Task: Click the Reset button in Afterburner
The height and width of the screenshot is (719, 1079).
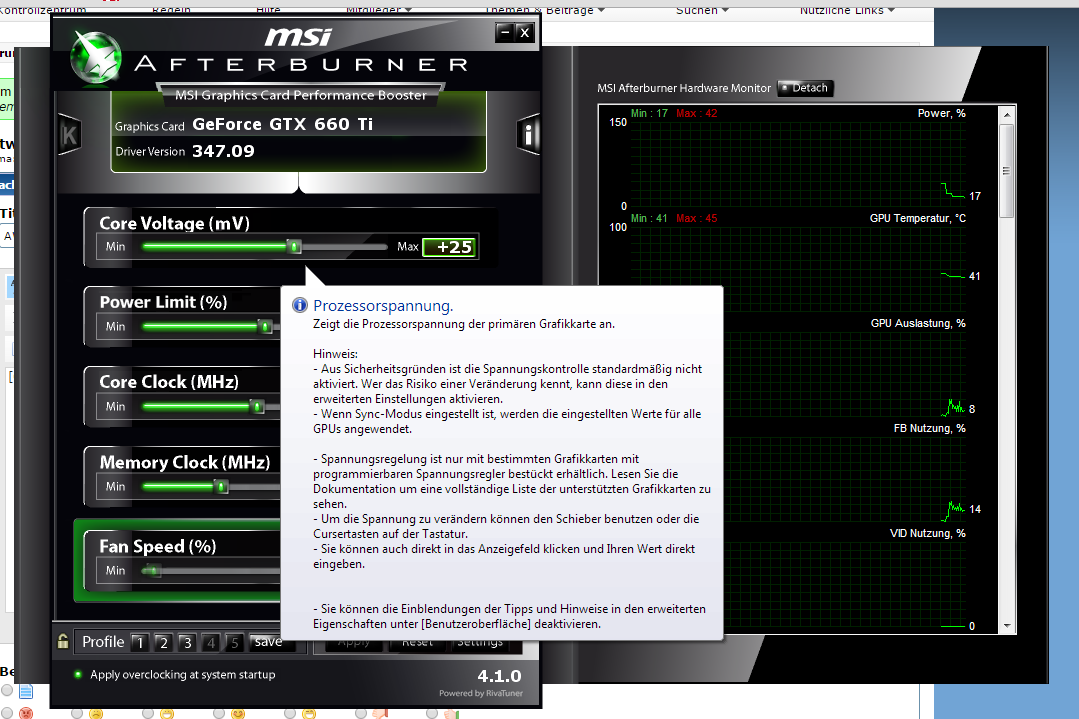Action: [x=417, y=643]
